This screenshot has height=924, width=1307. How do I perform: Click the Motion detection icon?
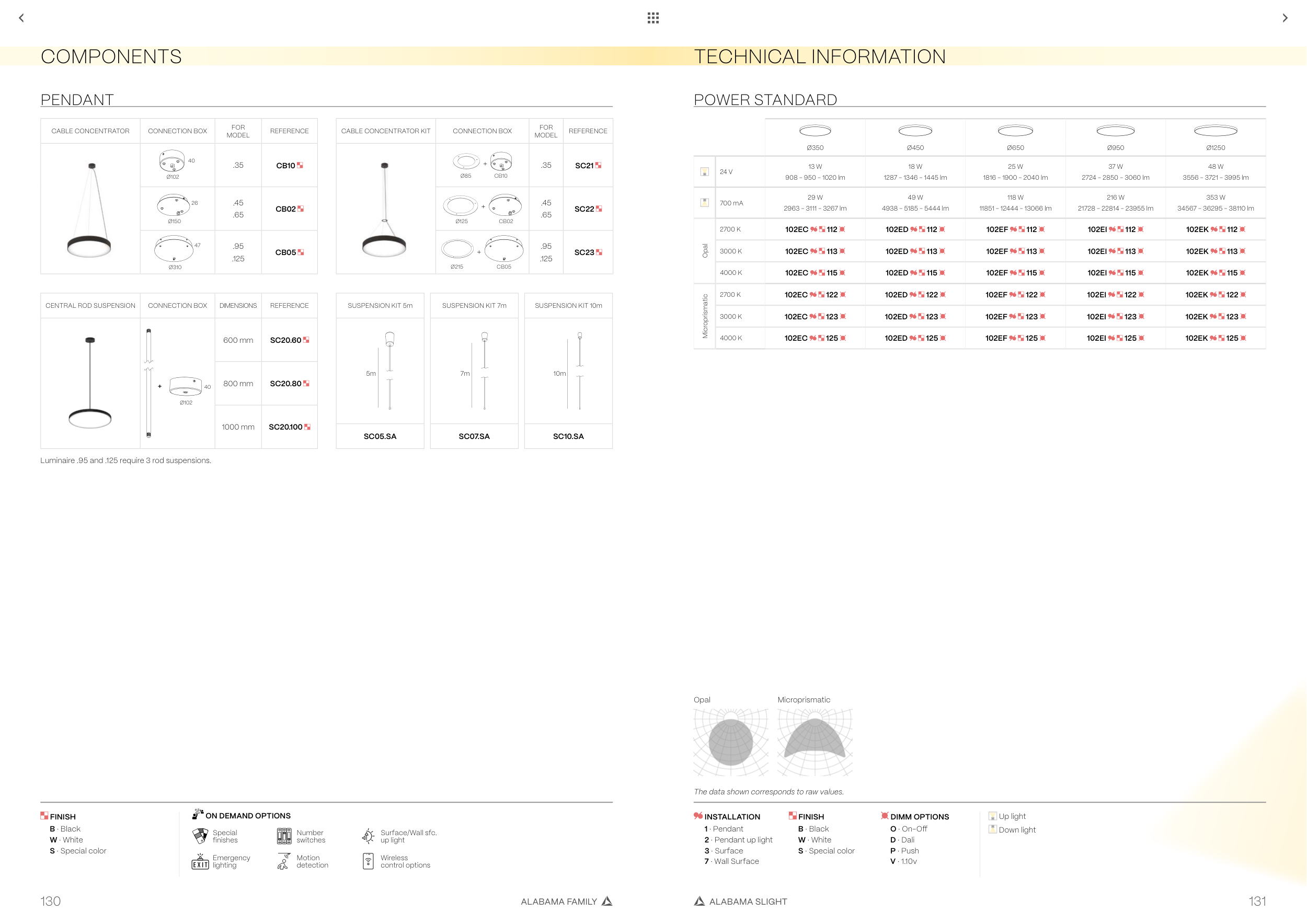click(x=283, y=861)
